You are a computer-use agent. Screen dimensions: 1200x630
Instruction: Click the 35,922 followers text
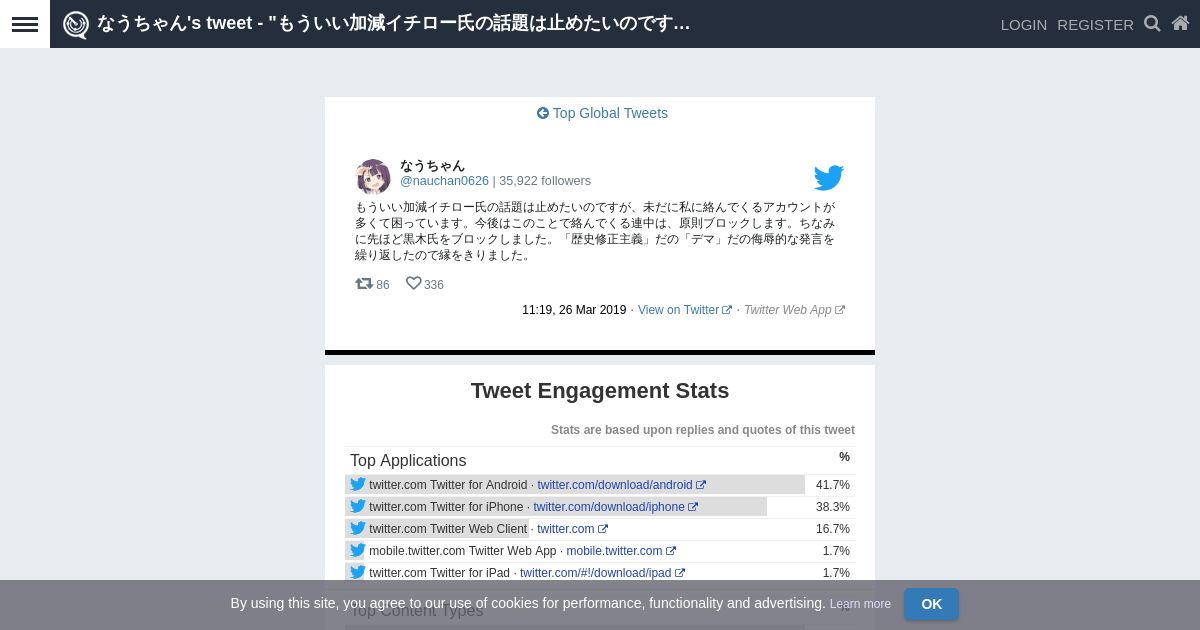coord(545,181)
